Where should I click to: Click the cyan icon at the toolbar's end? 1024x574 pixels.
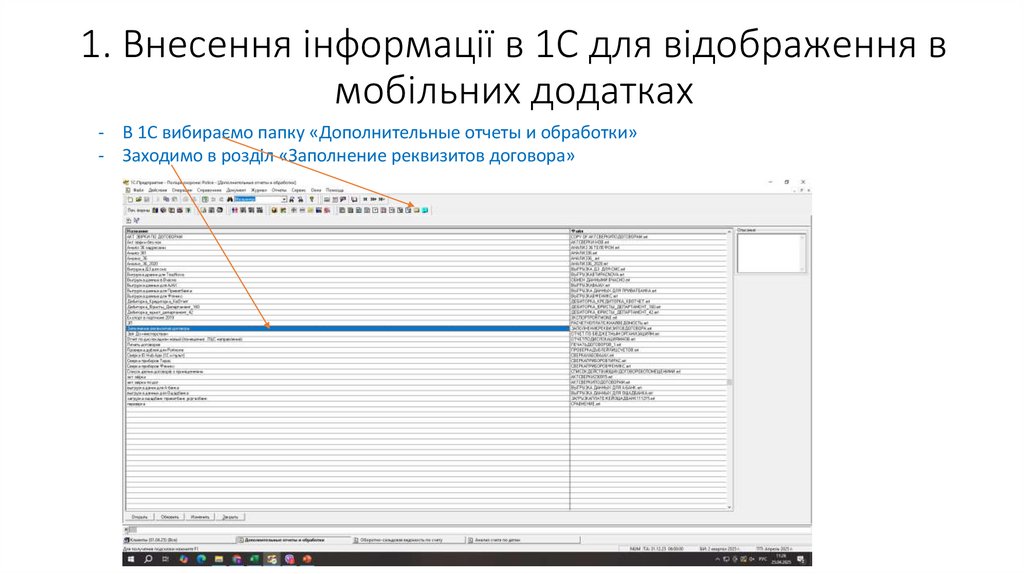tap(424, 210)
